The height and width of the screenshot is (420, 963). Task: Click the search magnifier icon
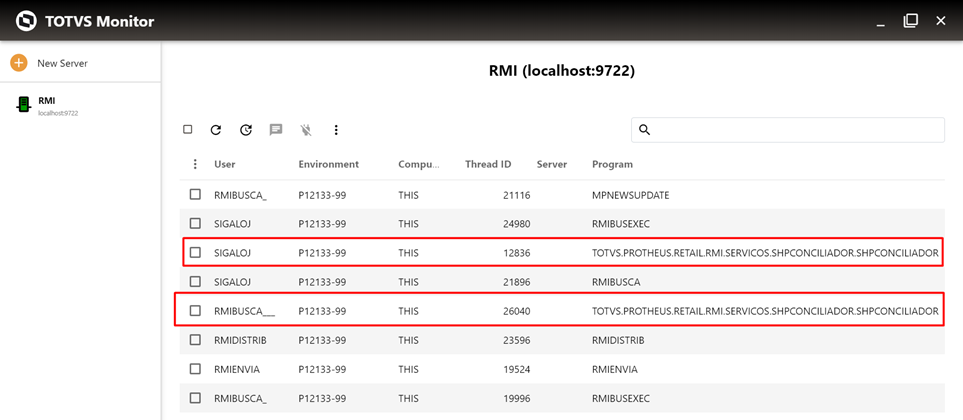(644, 130)
